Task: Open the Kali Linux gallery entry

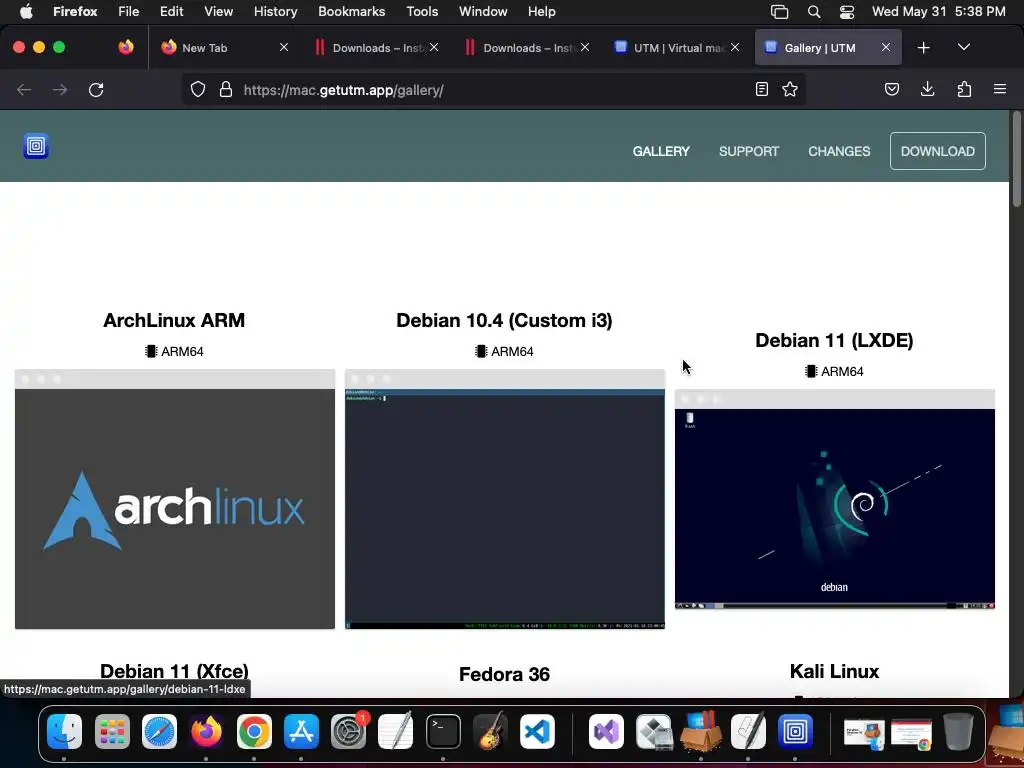Action: point(834,671)
